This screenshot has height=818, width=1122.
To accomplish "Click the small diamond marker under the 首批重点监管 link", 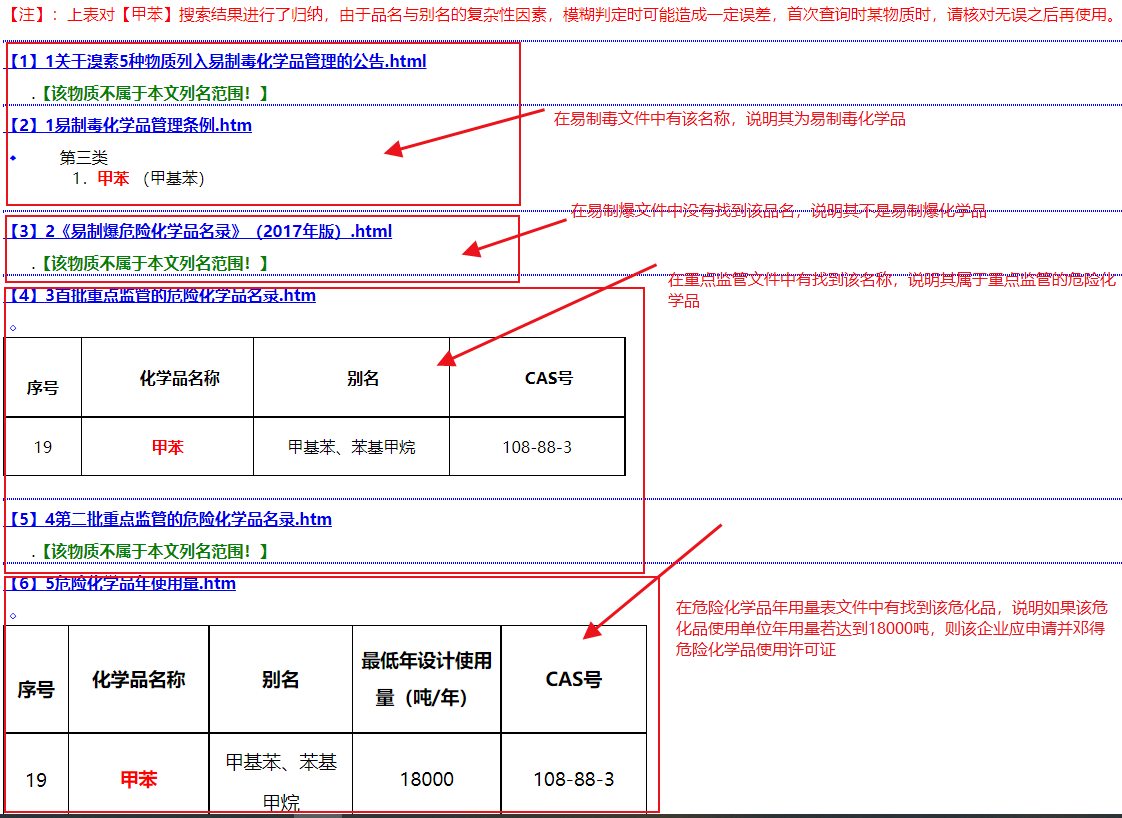I will 13,327.
